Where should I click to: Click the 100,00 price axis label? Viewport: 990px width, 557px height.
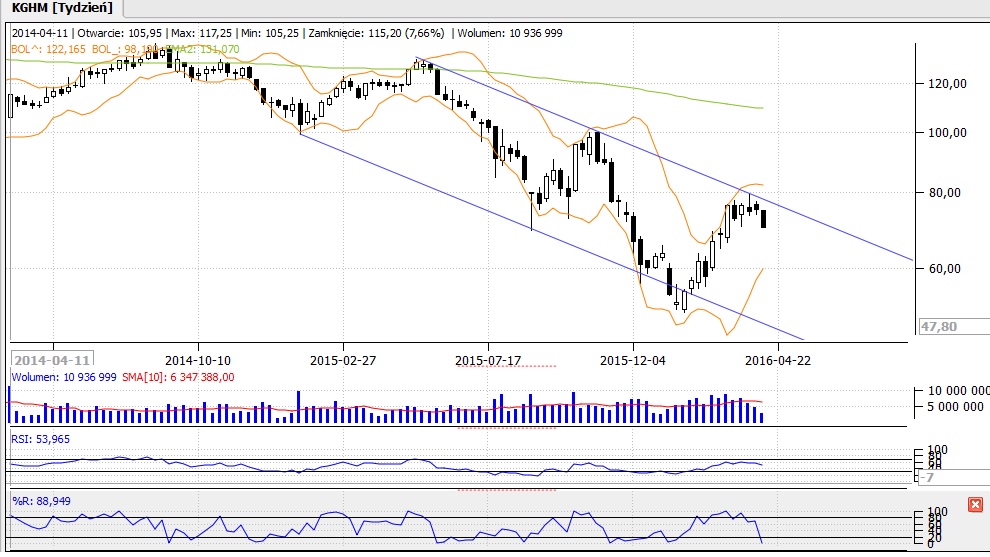(947, 133)
